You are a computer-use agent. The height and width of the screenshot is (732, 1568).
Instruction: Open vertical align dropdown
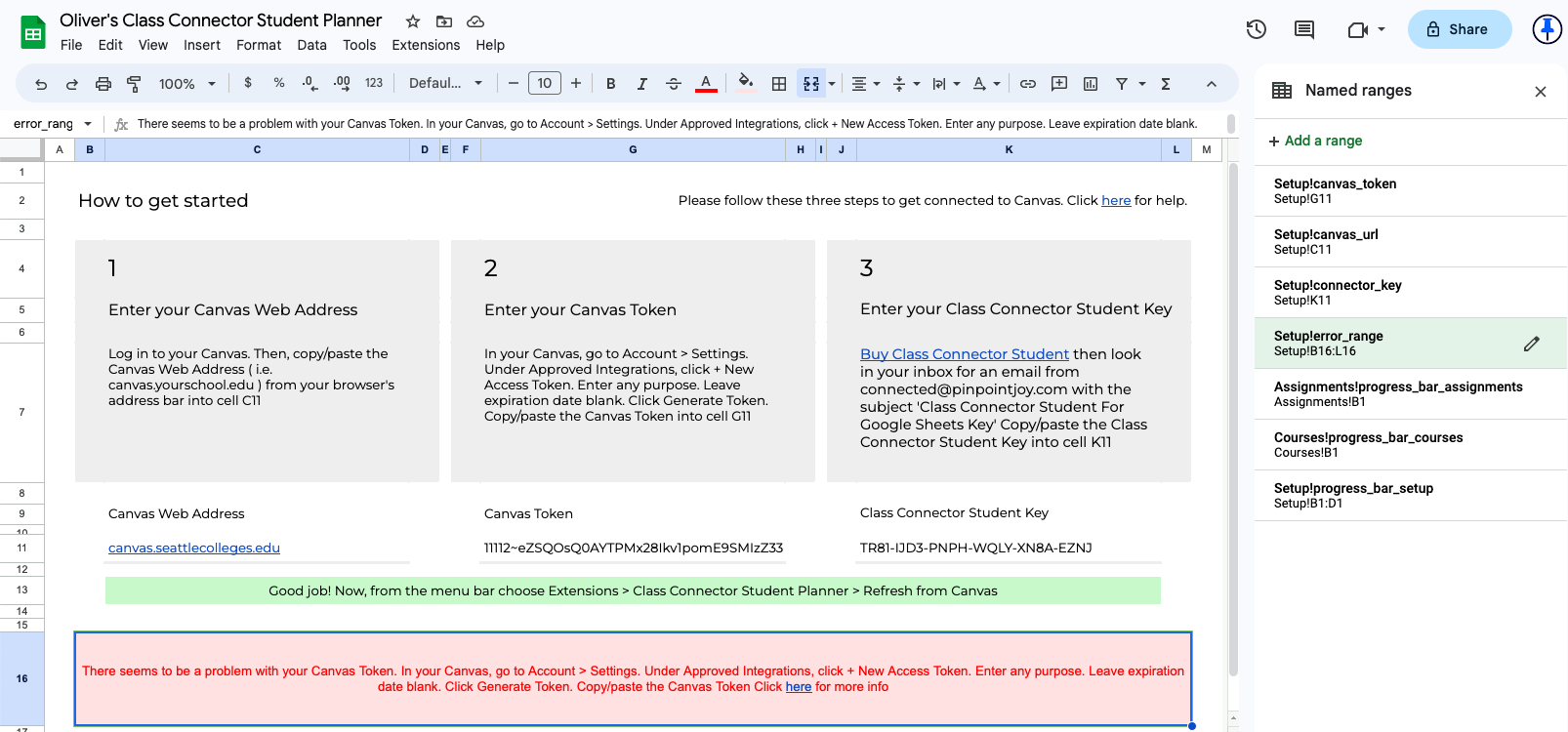pos(906,84)
